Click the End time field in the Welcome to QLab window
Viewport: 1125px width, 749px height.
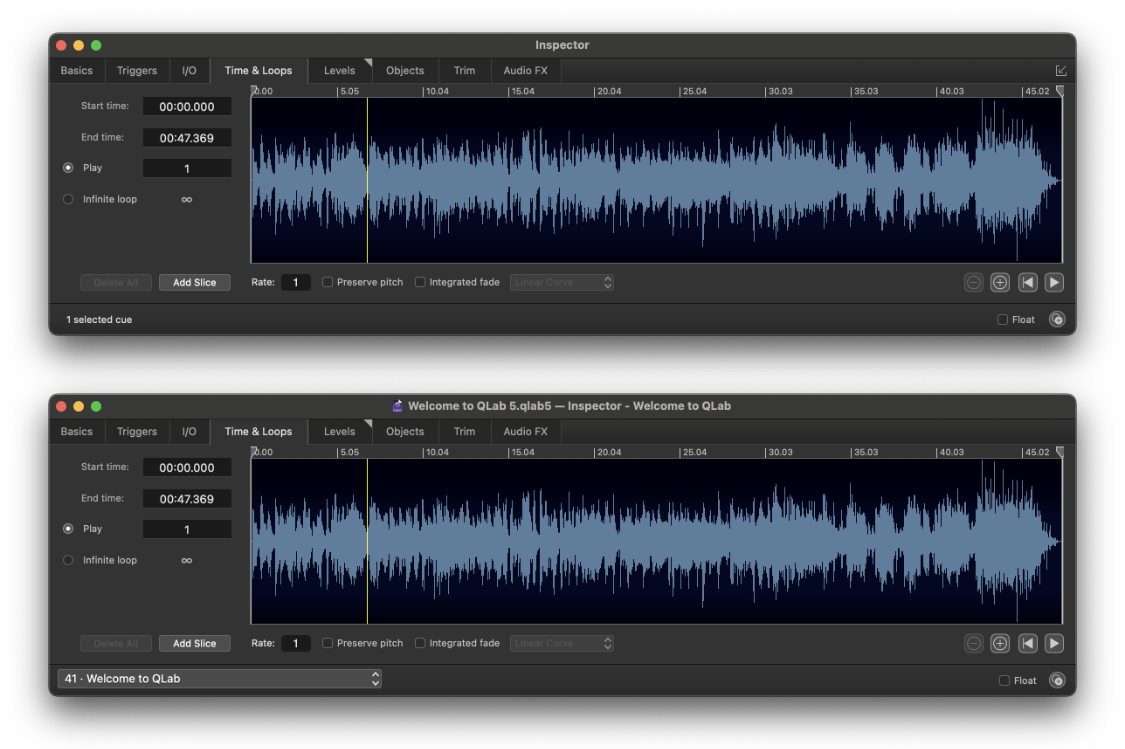(x=187, y=499)
